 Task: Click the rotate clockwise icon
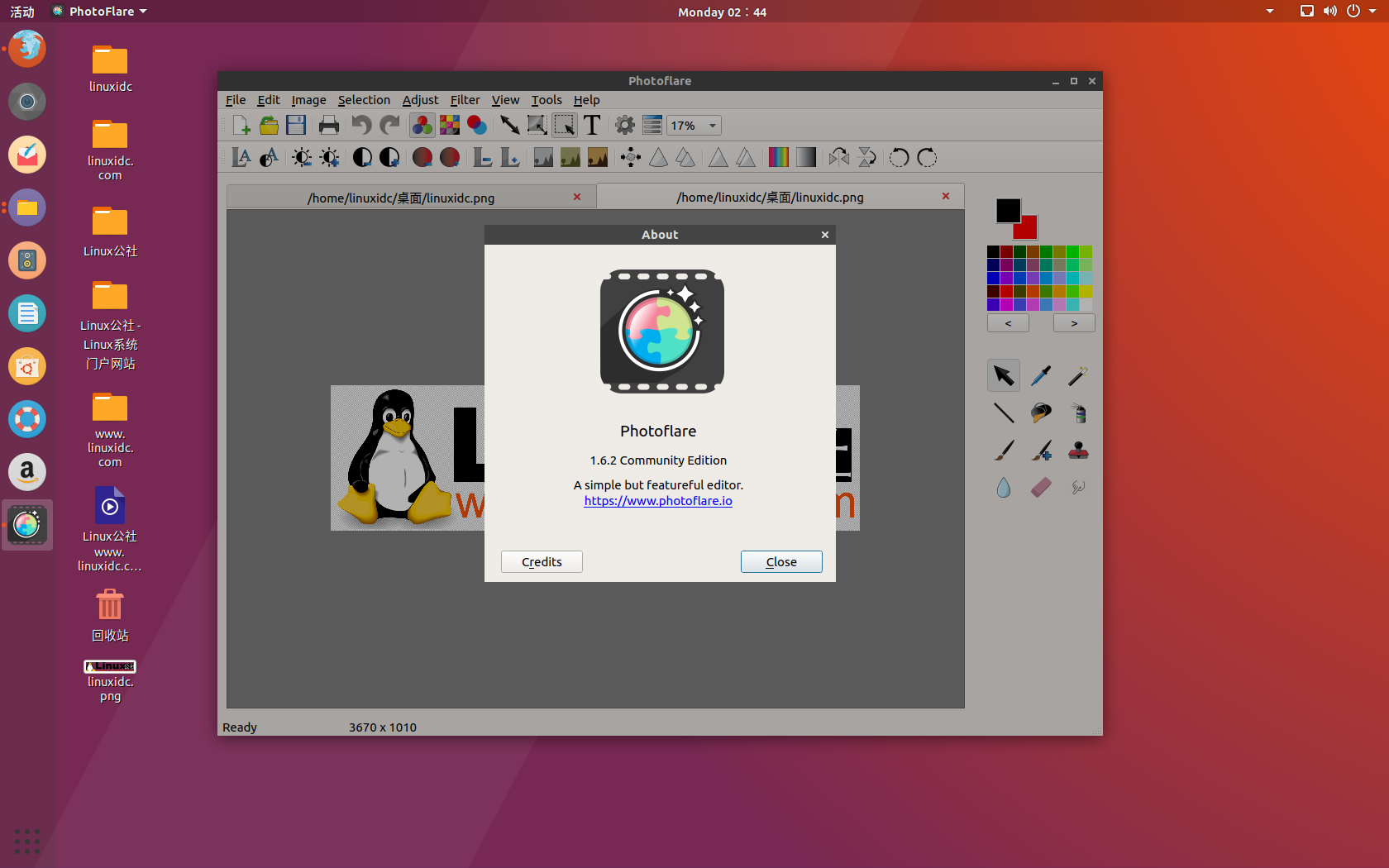927,157
